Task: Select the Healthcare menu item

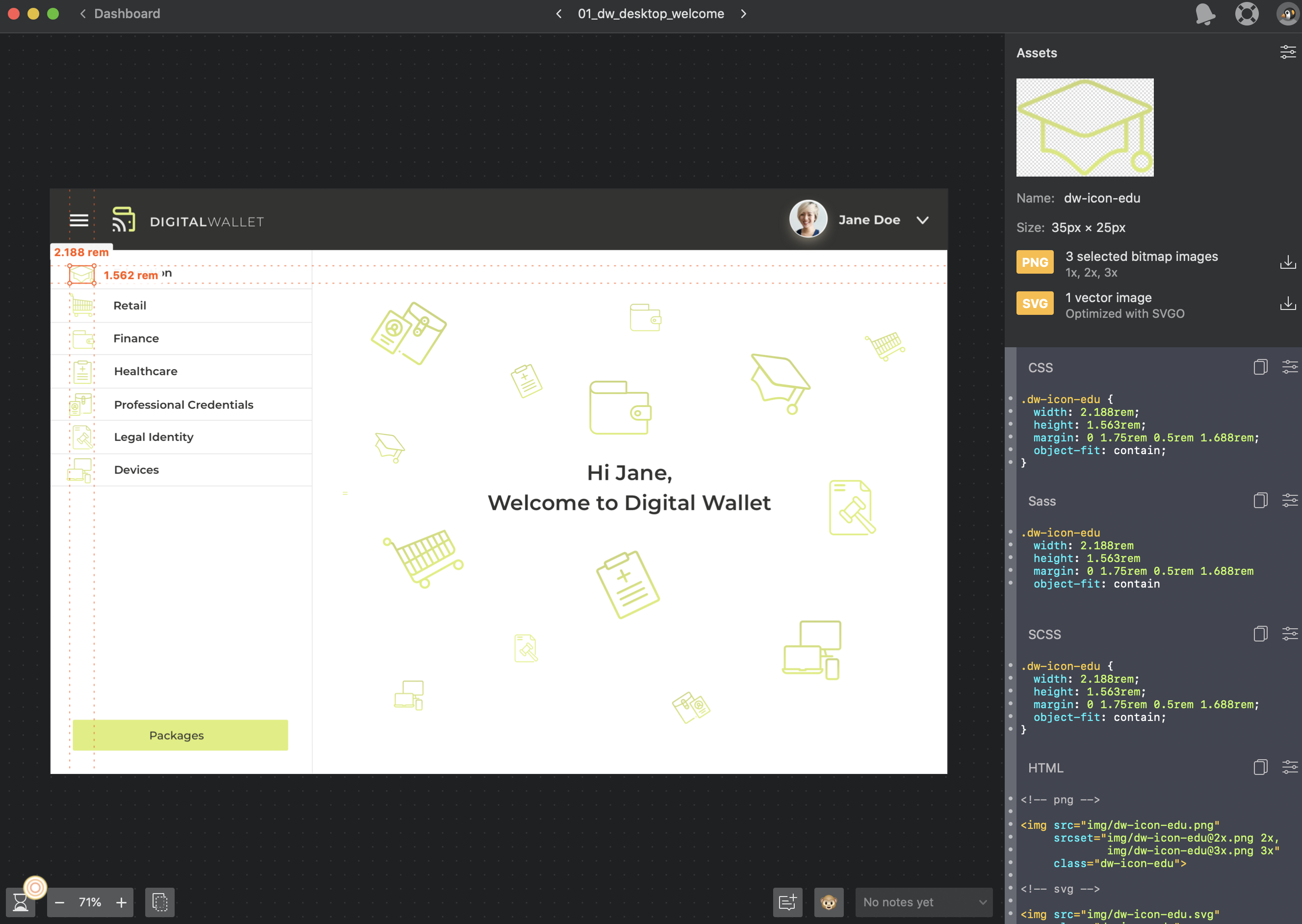Action: pyautogui.click(x=146, y=371)
